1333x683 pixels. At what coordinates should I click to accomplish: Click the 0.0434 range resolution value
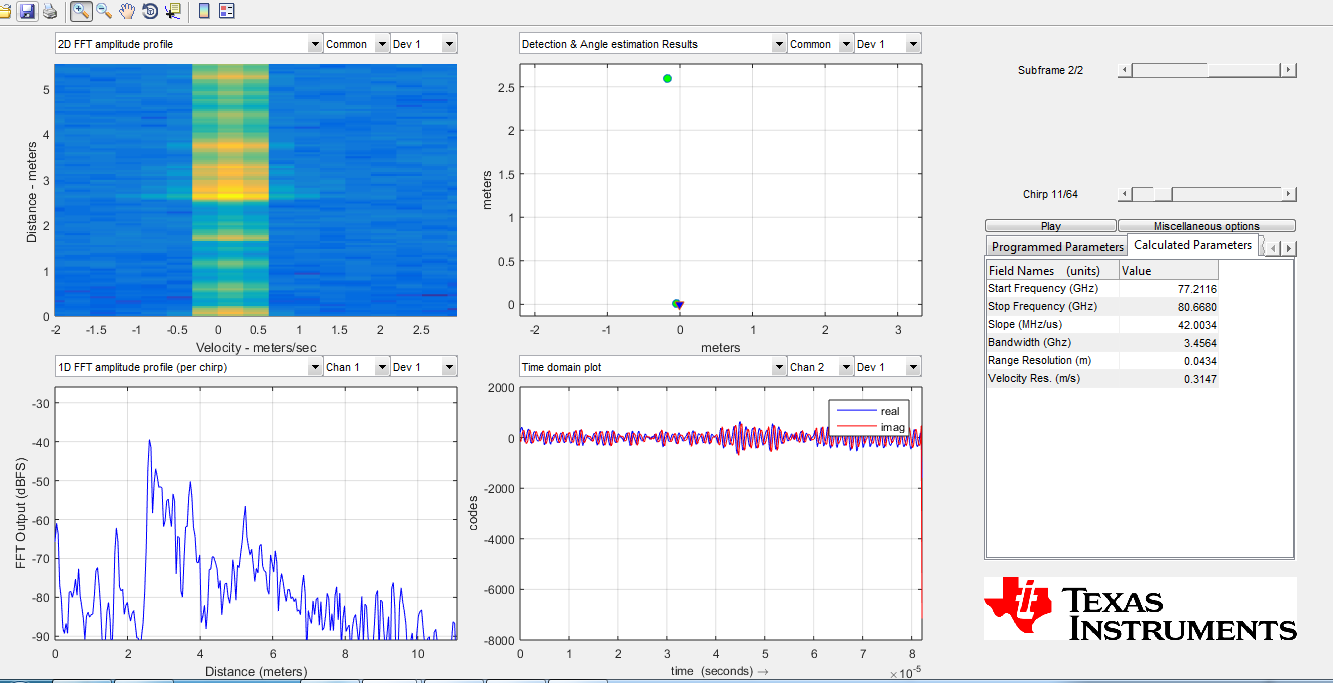pos(1200,361)
